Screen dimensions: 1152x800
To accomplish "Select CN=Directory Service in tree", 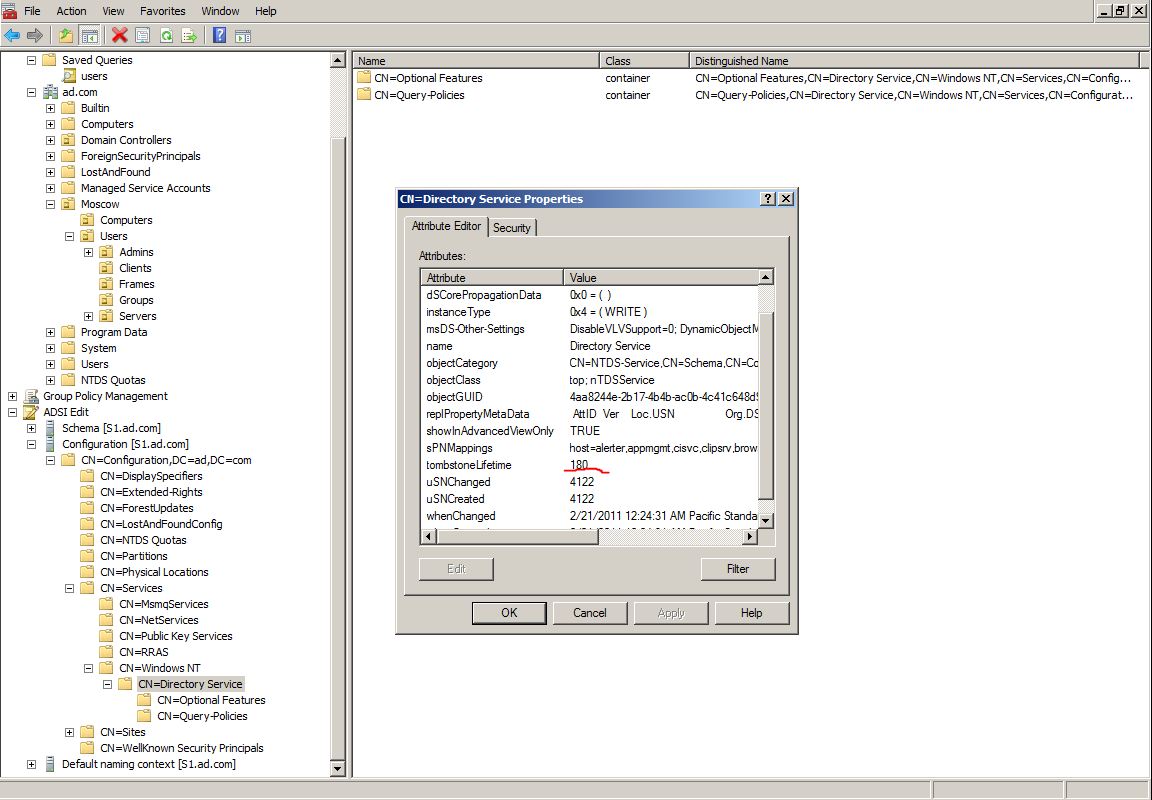I will coord(190,684).
